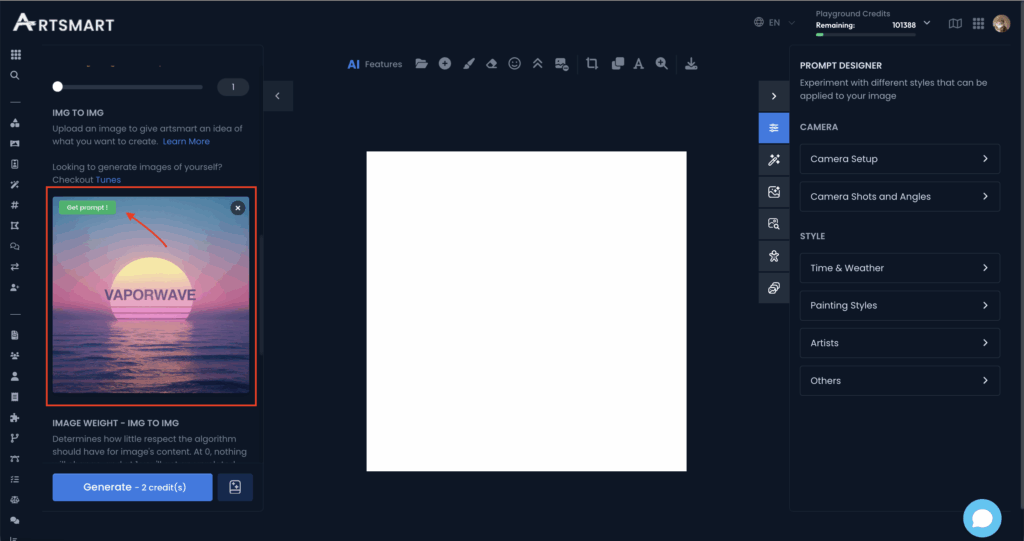This screenshot has width=1024, height=541.
Task: Click the download icon in toolbar
Action: coord(691,64)
